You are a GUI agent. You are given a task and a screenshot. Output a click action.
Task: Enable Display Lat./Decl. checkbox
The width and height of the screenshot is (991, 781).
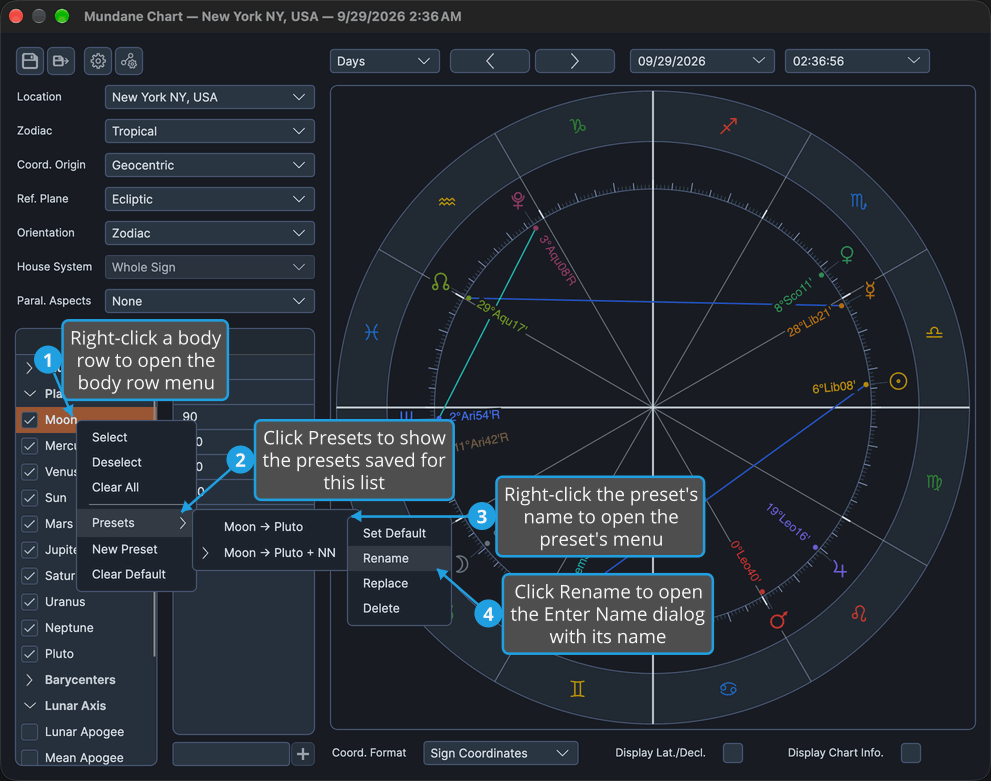[733, 753]
